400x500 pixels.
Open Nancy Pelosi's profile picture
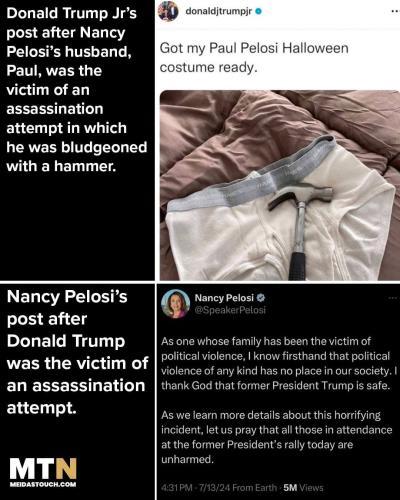175,304
